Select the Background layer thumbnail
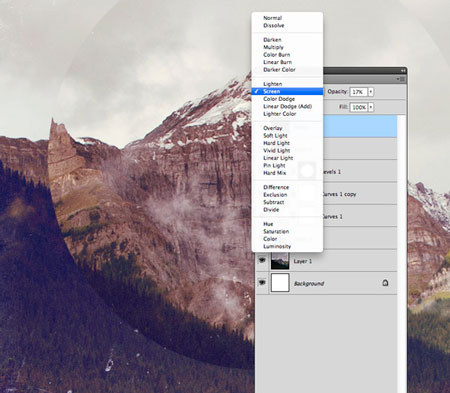 280,283
